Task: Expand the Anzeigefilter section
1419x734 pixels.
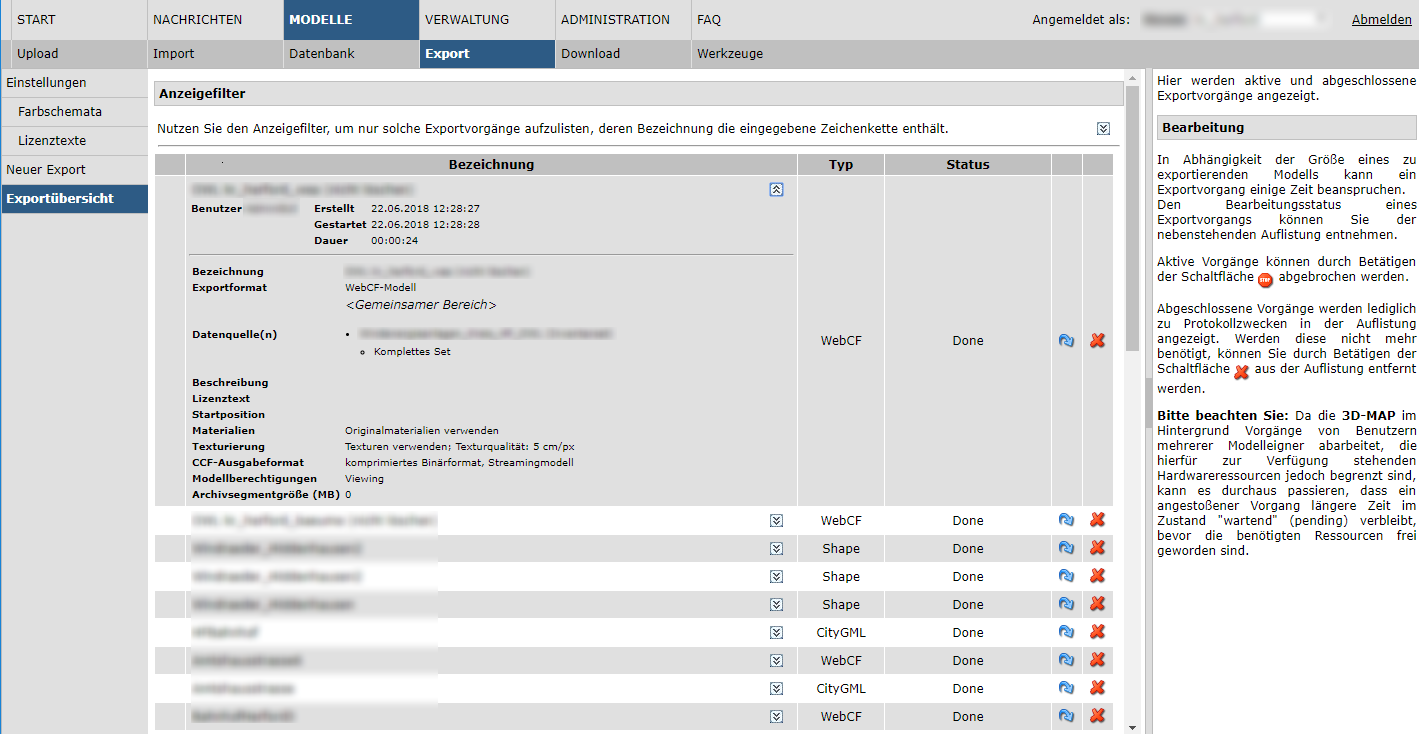Action: (1103, 129)
